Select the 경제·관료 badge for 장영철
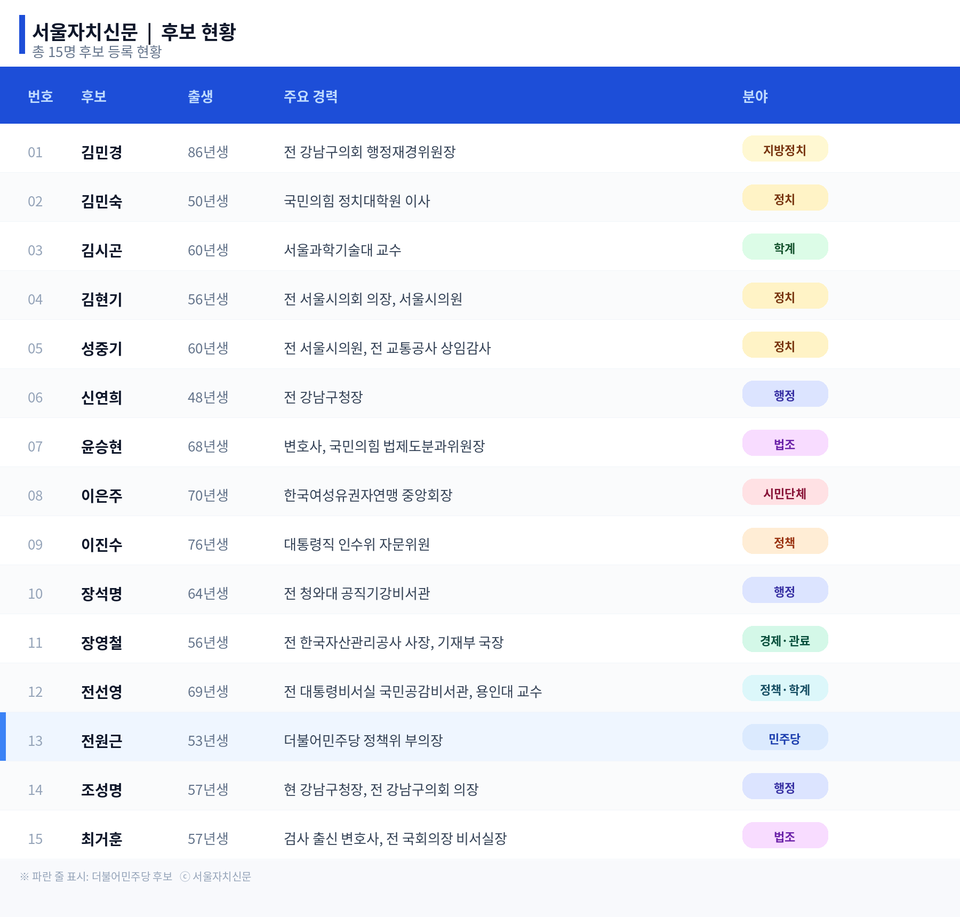Screen dimensions: 960x917 click(x=785, y=639)
